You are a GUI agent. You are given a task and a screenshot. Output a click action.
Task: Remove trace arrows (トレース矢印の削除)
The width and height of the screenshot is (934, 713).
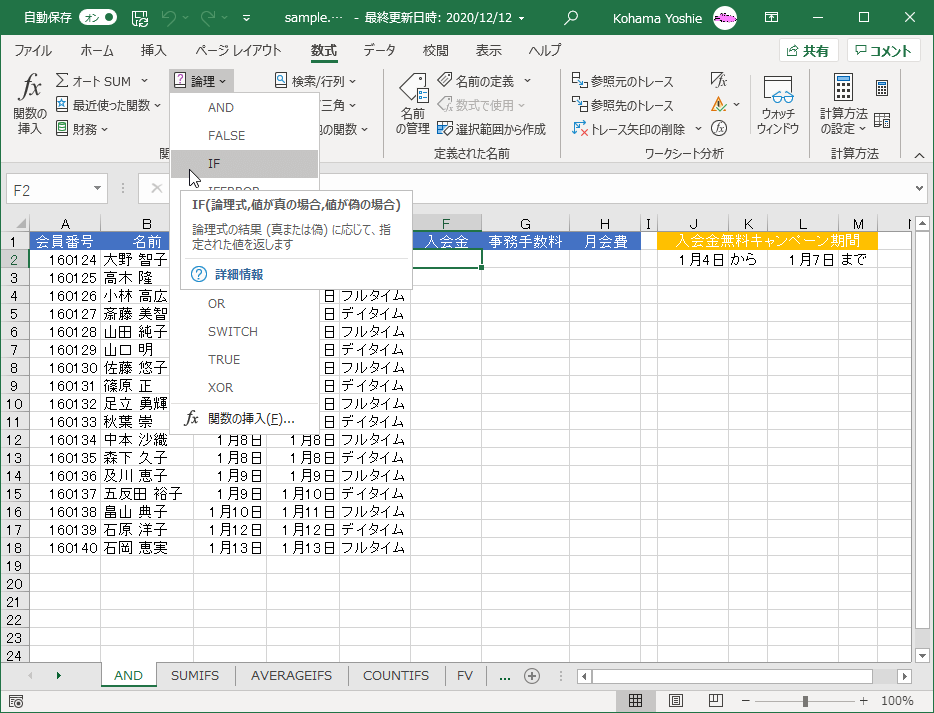(x=629, y=129)
